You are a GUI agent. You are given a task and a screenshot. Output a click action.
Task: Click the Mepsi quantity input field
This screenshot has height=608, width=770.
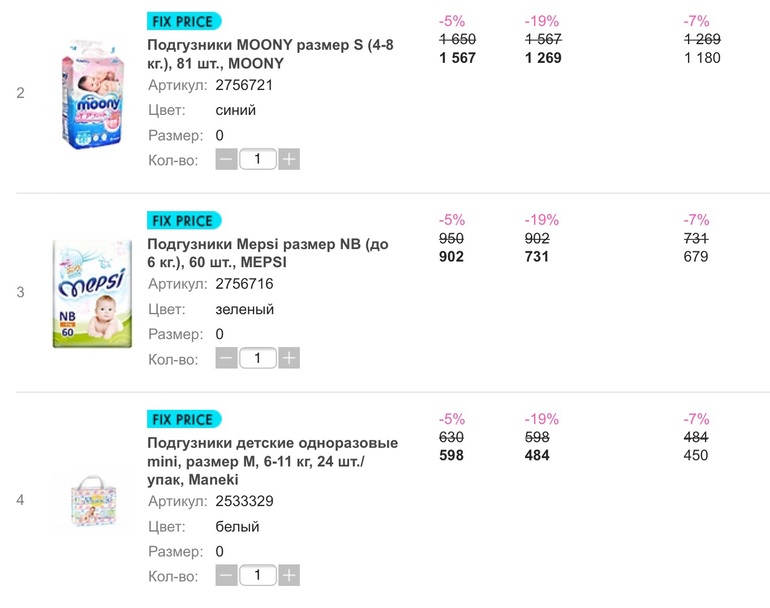(258, 358)
